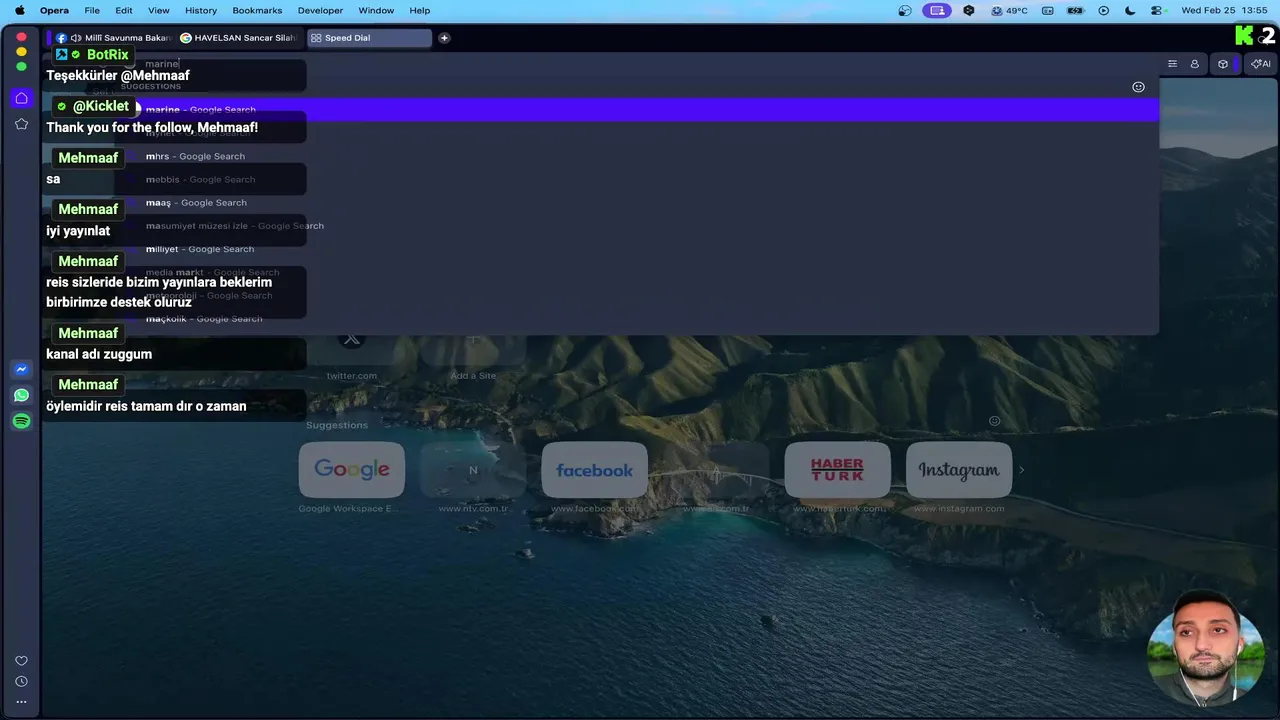Screen dimensions: 1280x720
Task: Open the Window menu
Action: (x=376, y=10)
